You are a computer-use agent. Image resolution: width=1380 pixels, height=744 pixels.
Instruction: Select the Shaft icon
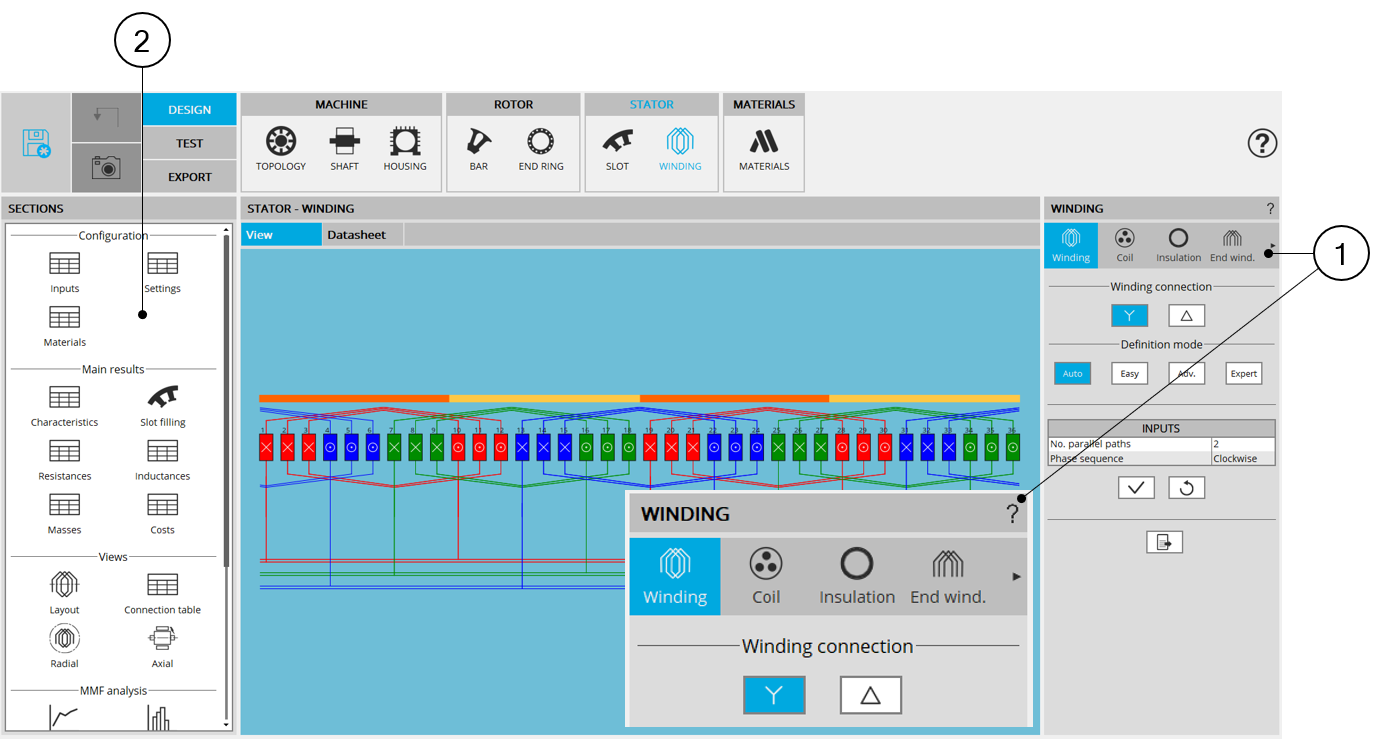click(344, 148)
